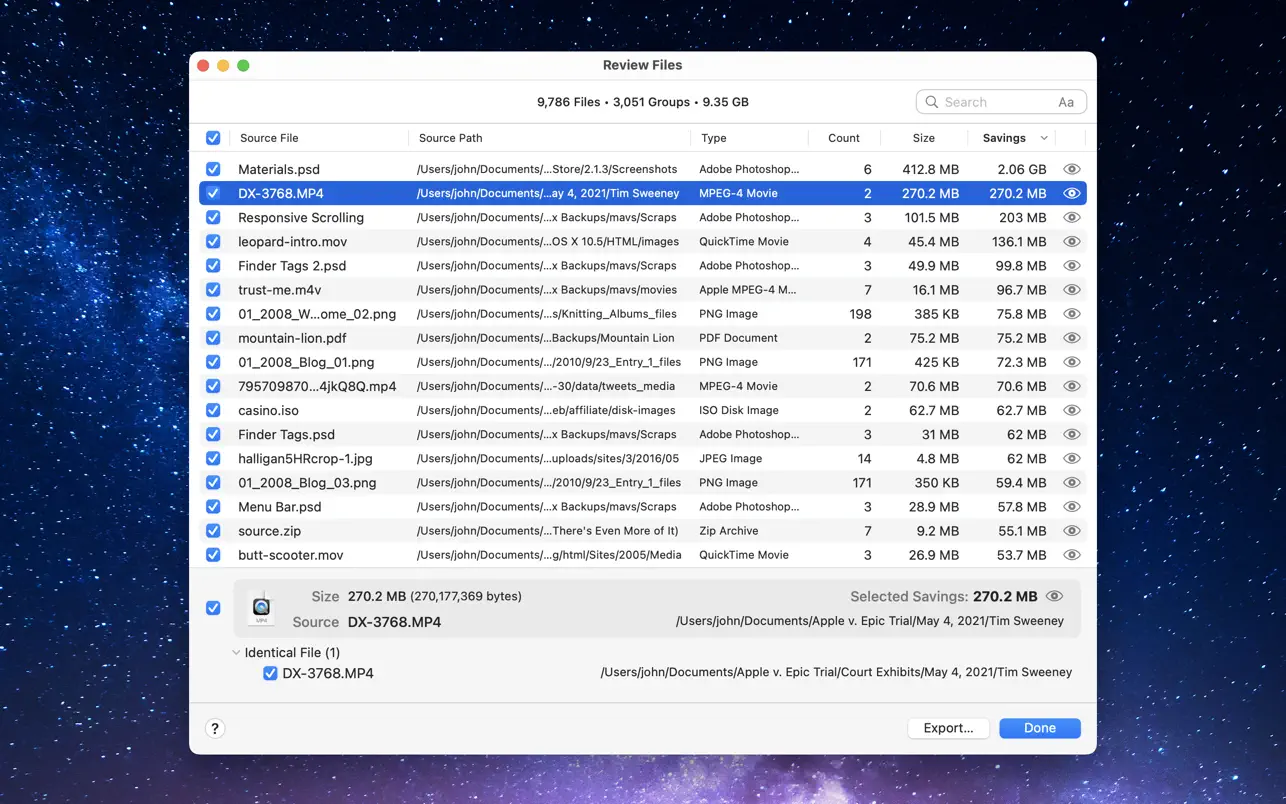Toggle case-sensitive search with Aa button

[1066, 101]
